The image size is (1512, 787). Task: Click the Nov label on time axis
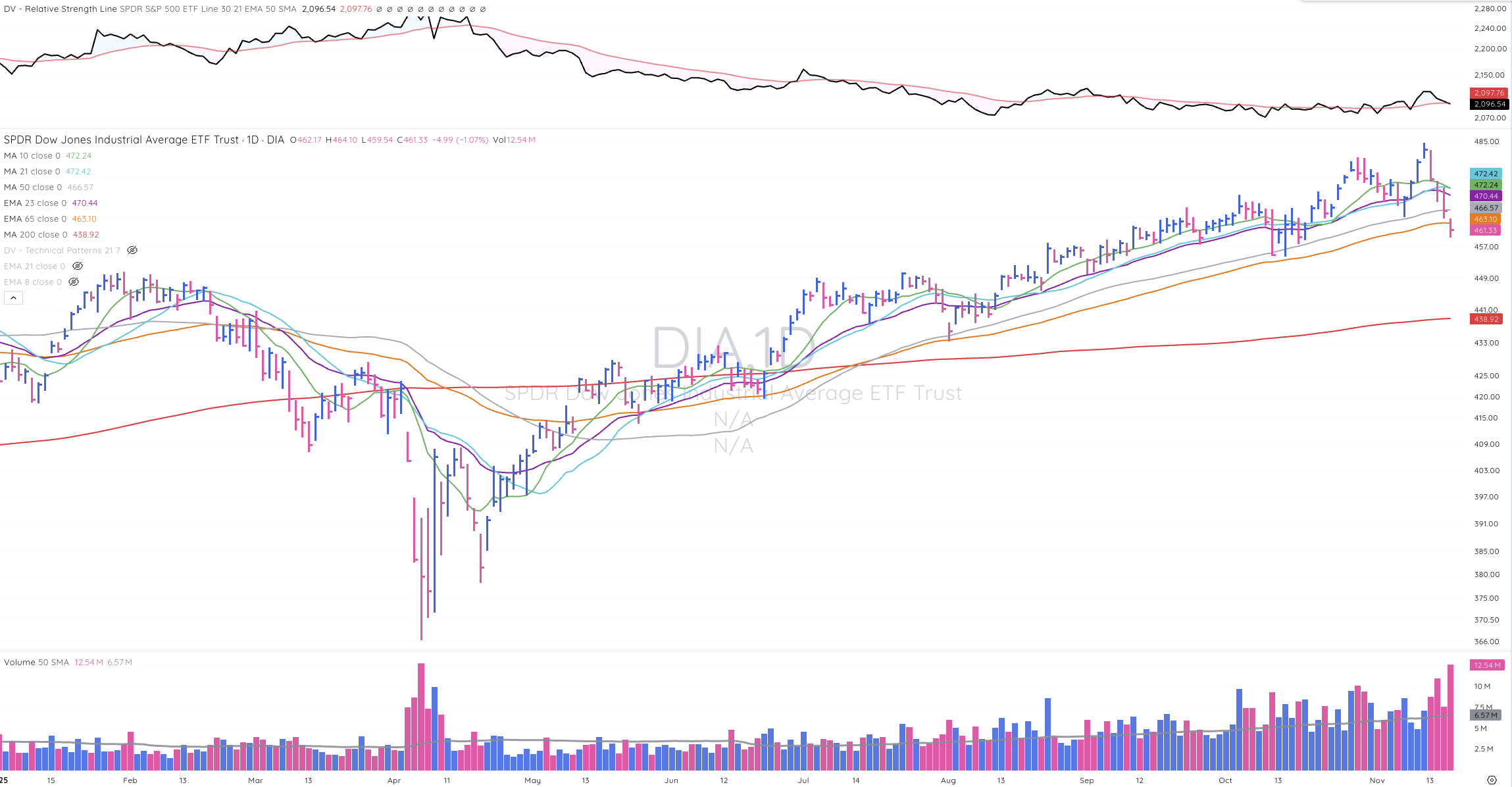(1376, 780)
